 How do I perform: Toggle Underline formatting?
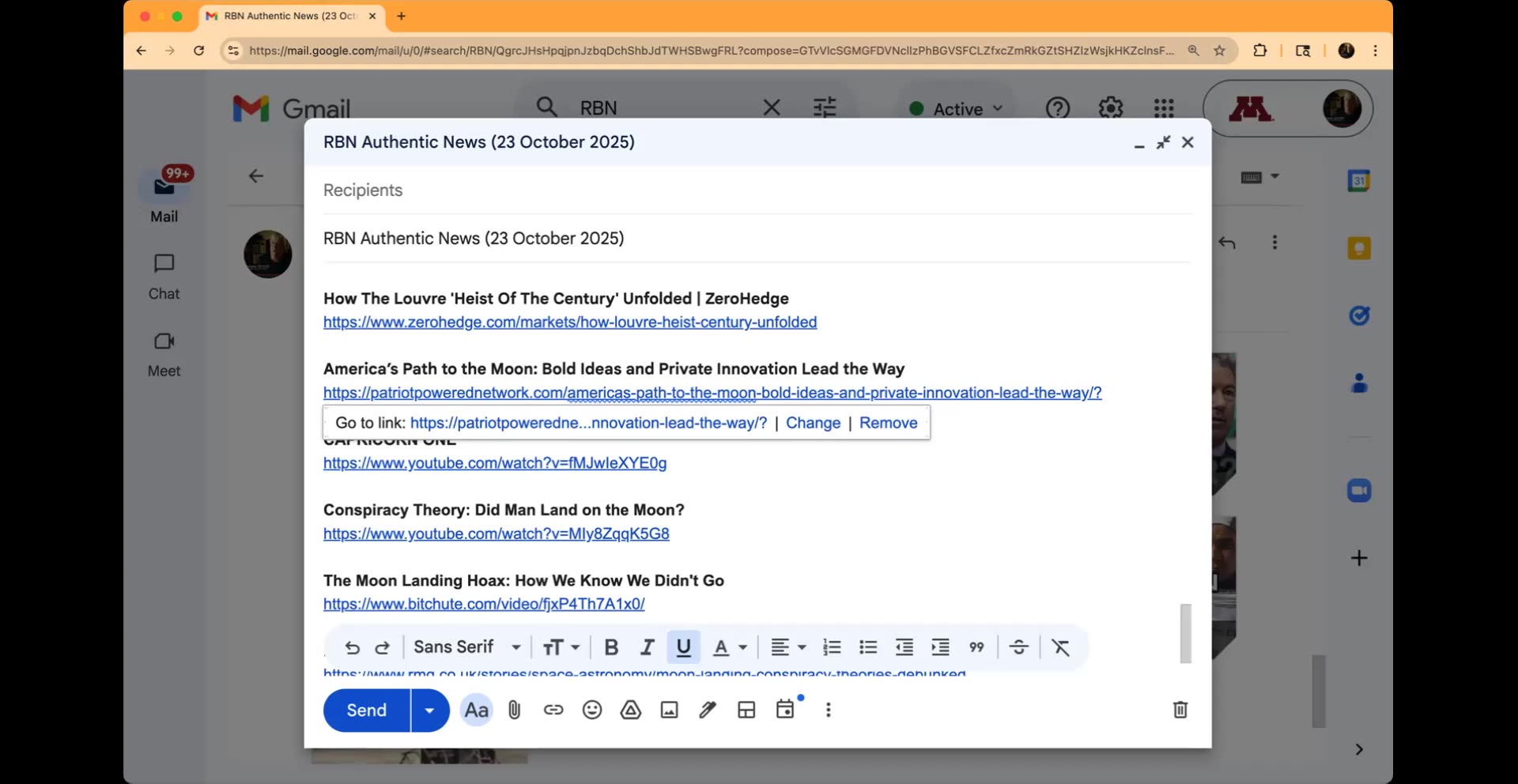[684, 647]
